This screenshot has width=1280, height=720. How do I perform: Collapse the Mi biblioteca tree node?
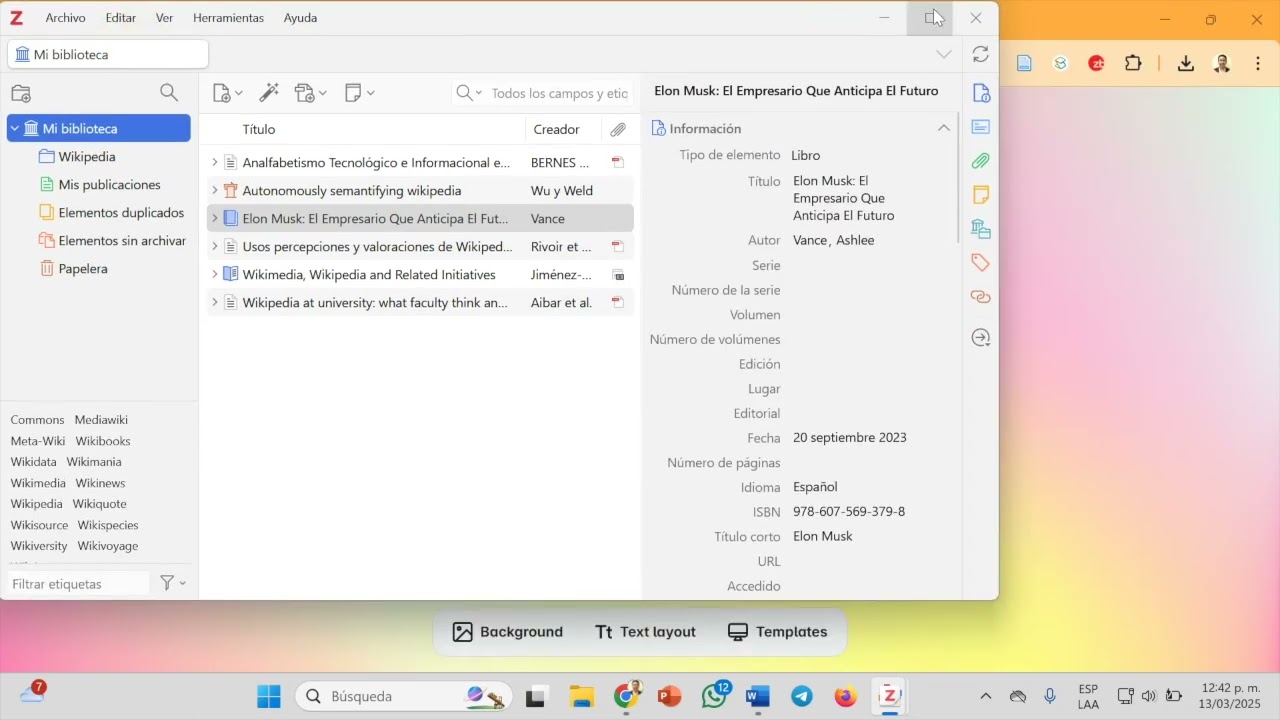pos(15,129)
